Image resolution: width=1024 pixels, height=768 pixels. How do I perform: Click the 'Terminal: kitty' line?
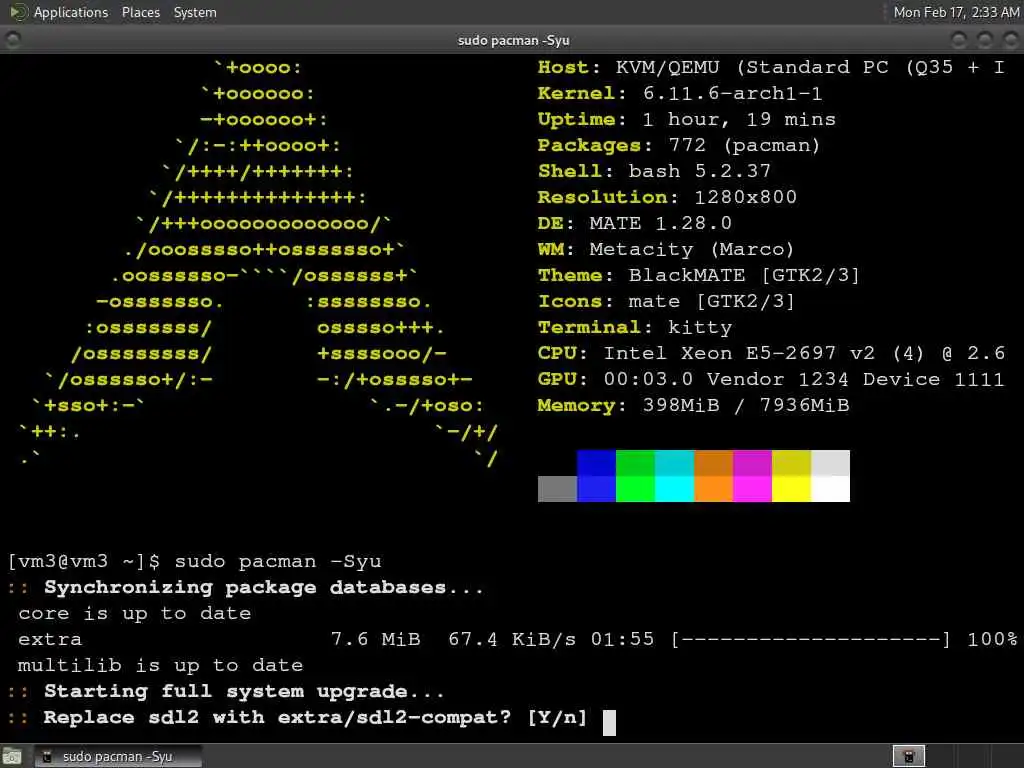[635, 327]
